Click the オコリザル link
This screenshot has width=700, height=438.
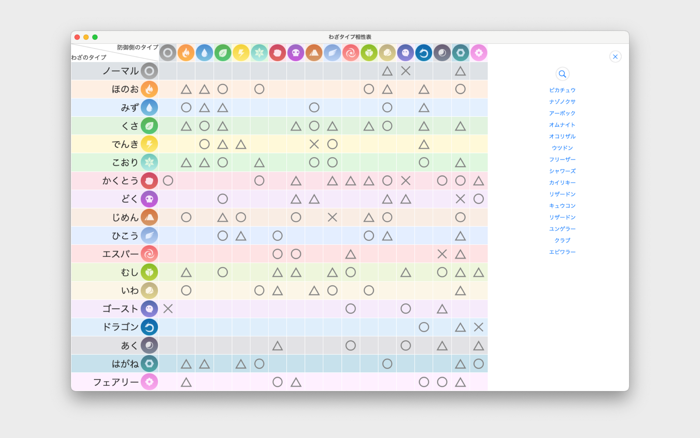[562, 137]
